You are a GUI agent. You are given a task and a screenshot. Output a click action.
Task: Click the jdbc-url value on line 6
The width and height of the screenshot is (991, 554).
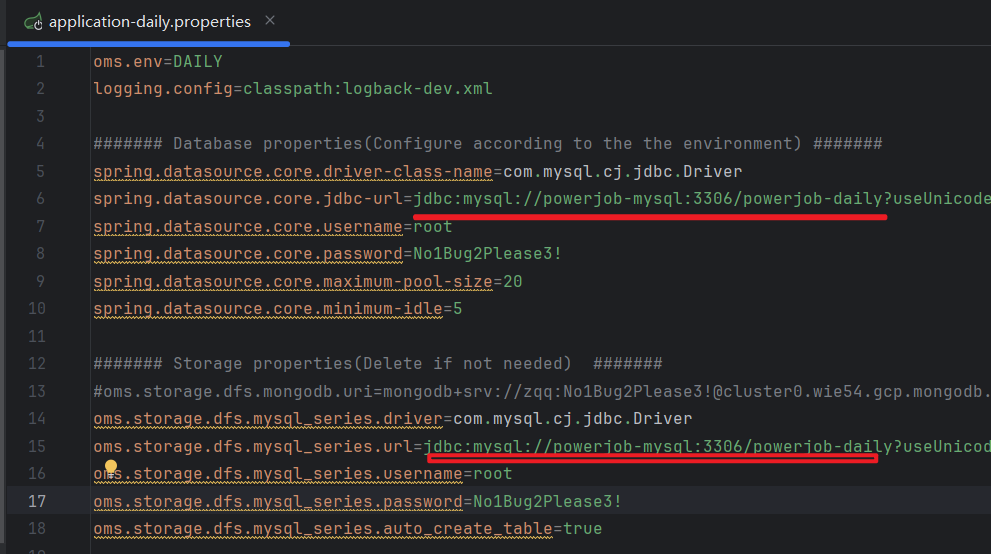(x=702, y=199)
